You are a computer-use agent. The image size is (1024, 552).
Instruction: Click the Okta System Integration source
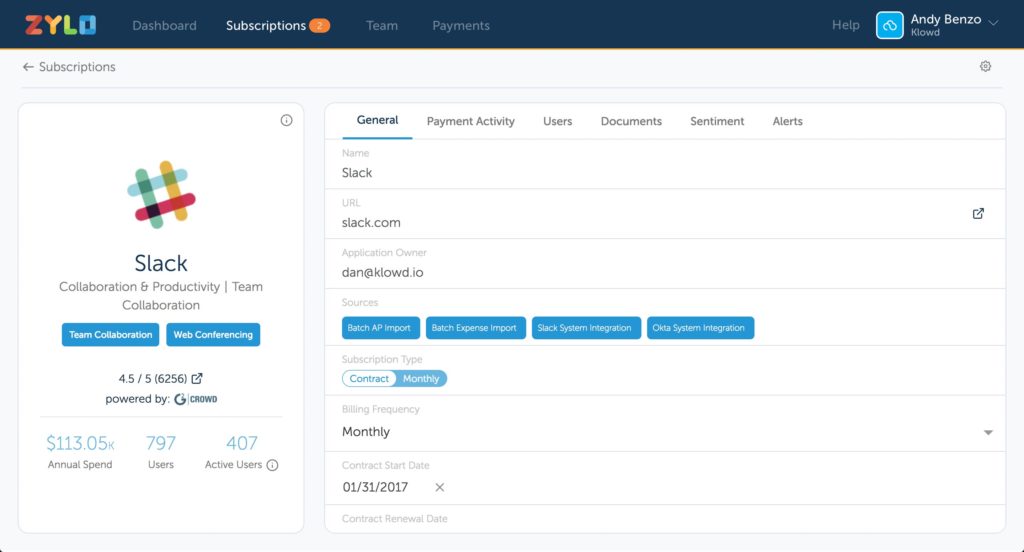700,328
